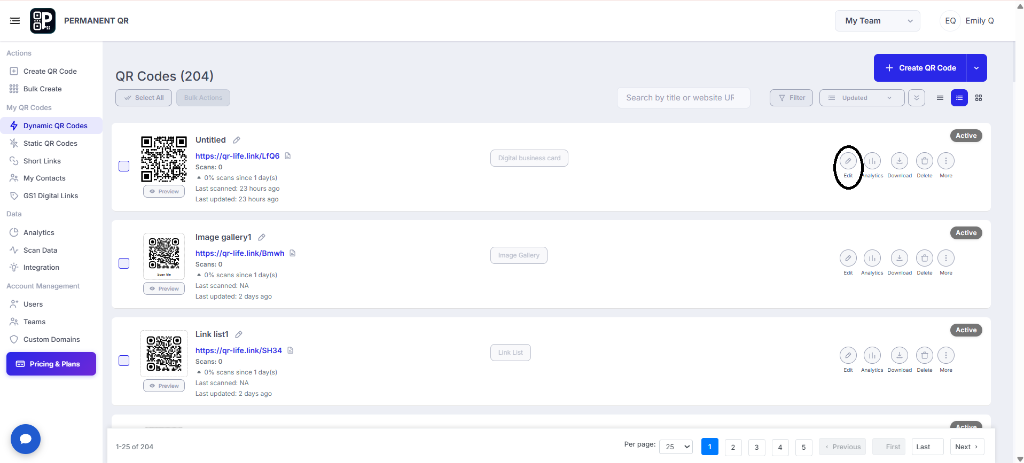Open Analytics for Image gallery1
The height and width of the screenshot is (463, 1024).
pyautogui.click(x=872, y=258)
